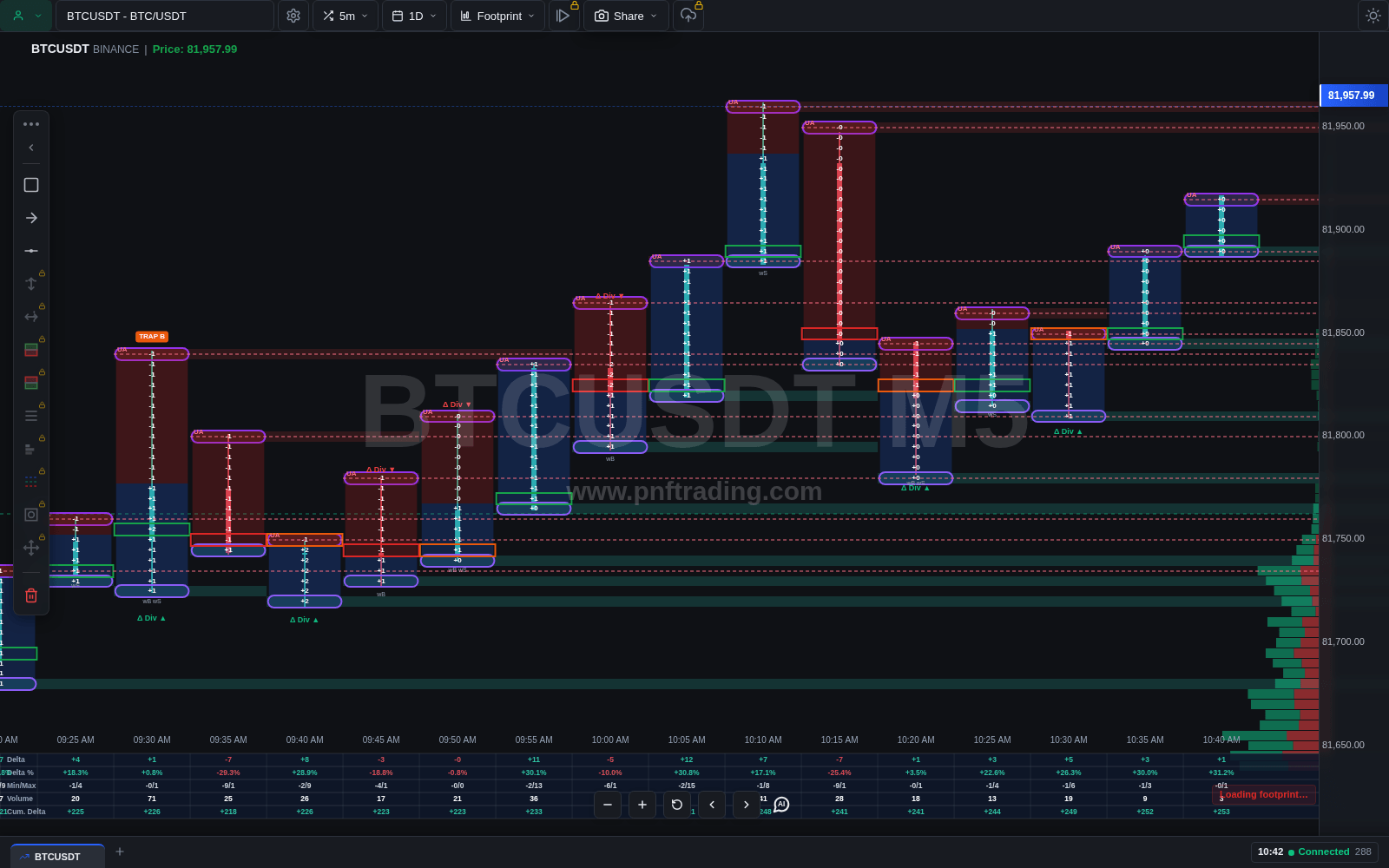Switch to the BTCUSDT bottom tab
1389x868 pixels.
click(57, 856)
